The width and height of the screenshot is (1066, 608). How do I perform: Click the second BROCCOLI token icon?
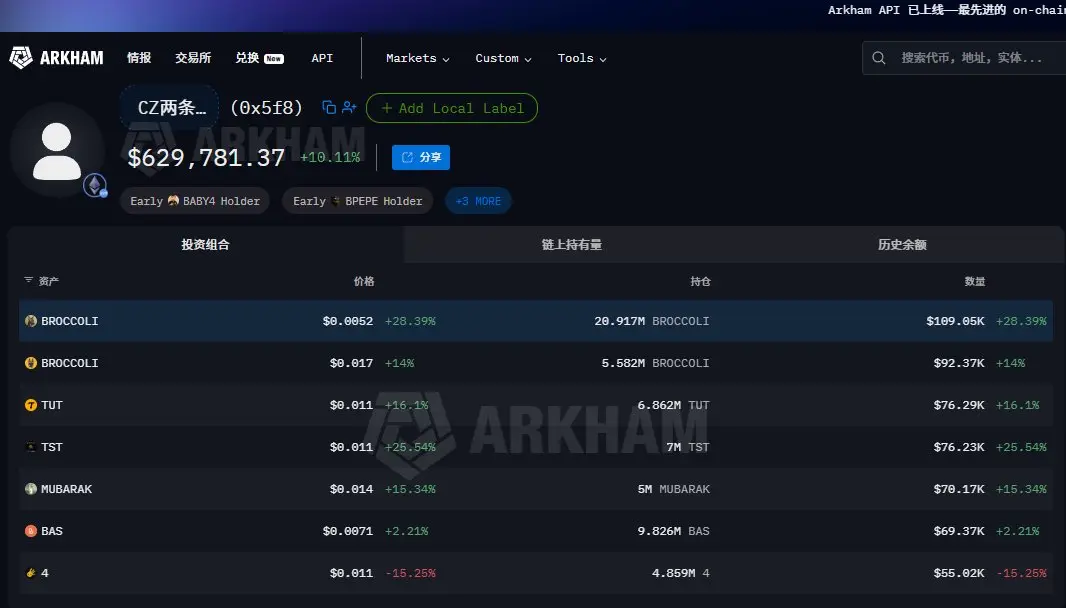point(31,363)
